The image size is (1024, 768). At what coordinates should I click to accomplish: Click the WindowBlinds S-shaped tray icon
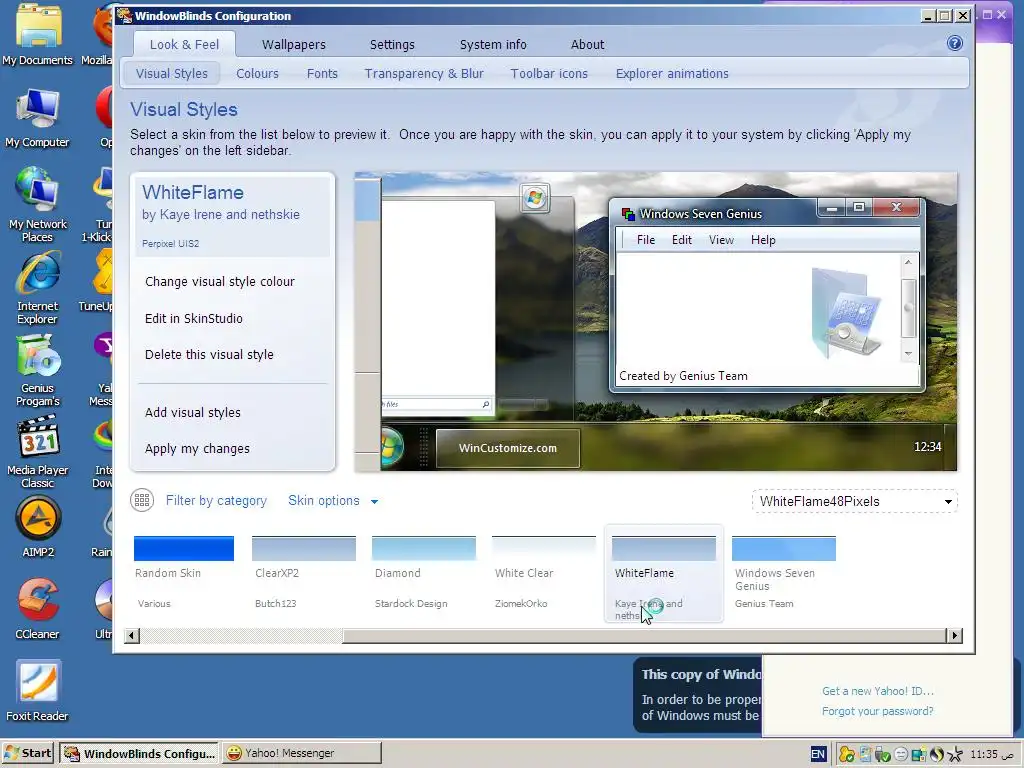pyautogui.click(x=936, y=754)
